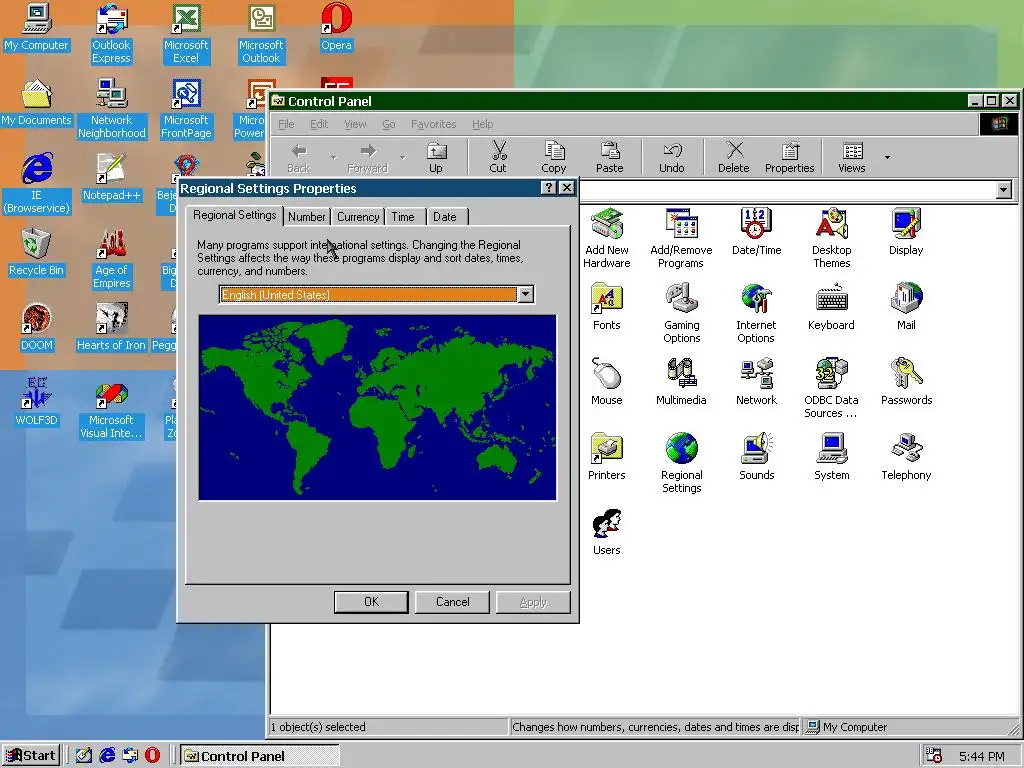Select the Notepad++ desktop shortcut
Image resolution: width=1024 pixels, height=768 pixels.
click(x=111, y=177)
